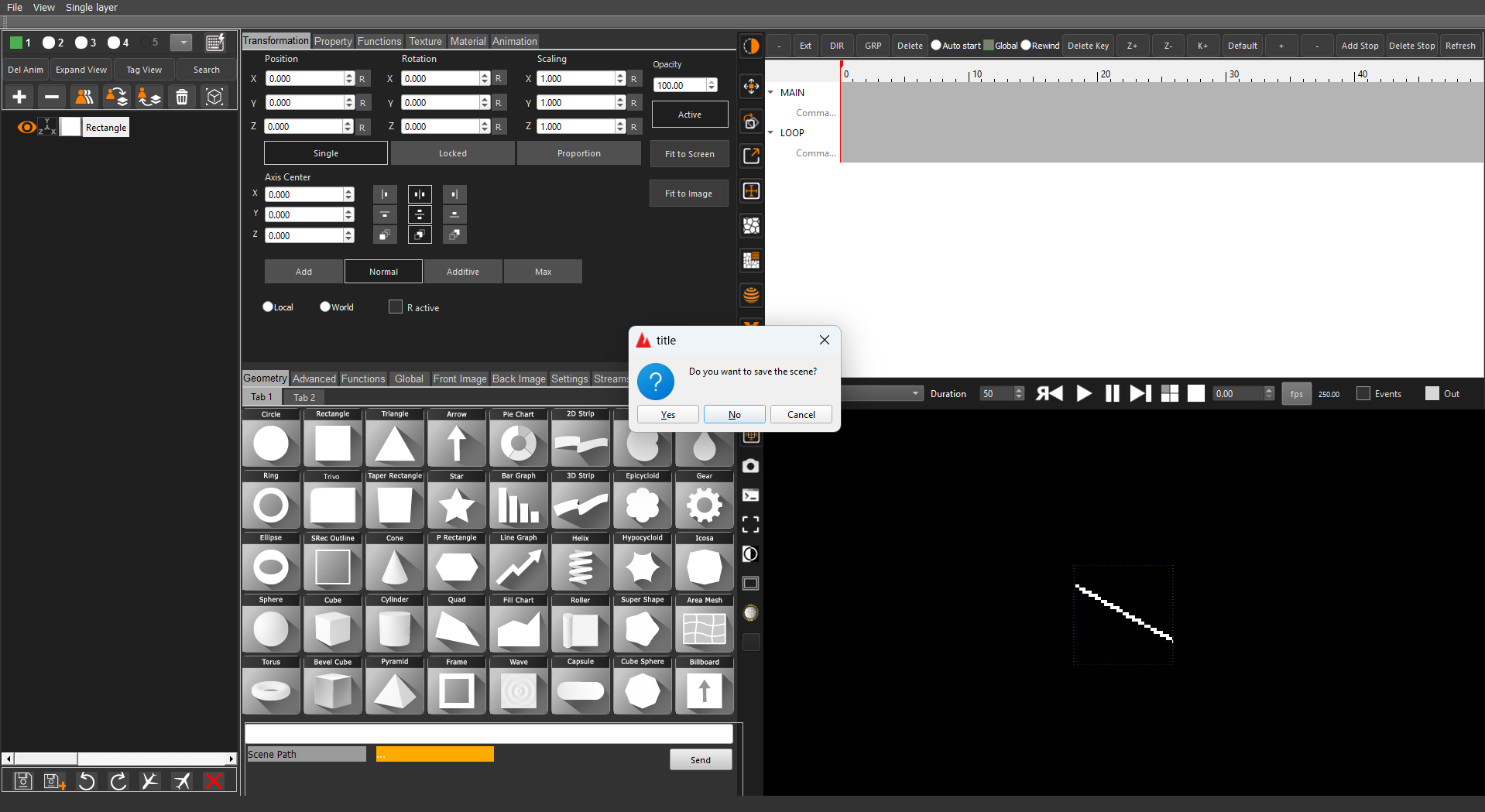Click the move arrows tool icon
The width and height of the screenshot is (1485, 812).
751,86
